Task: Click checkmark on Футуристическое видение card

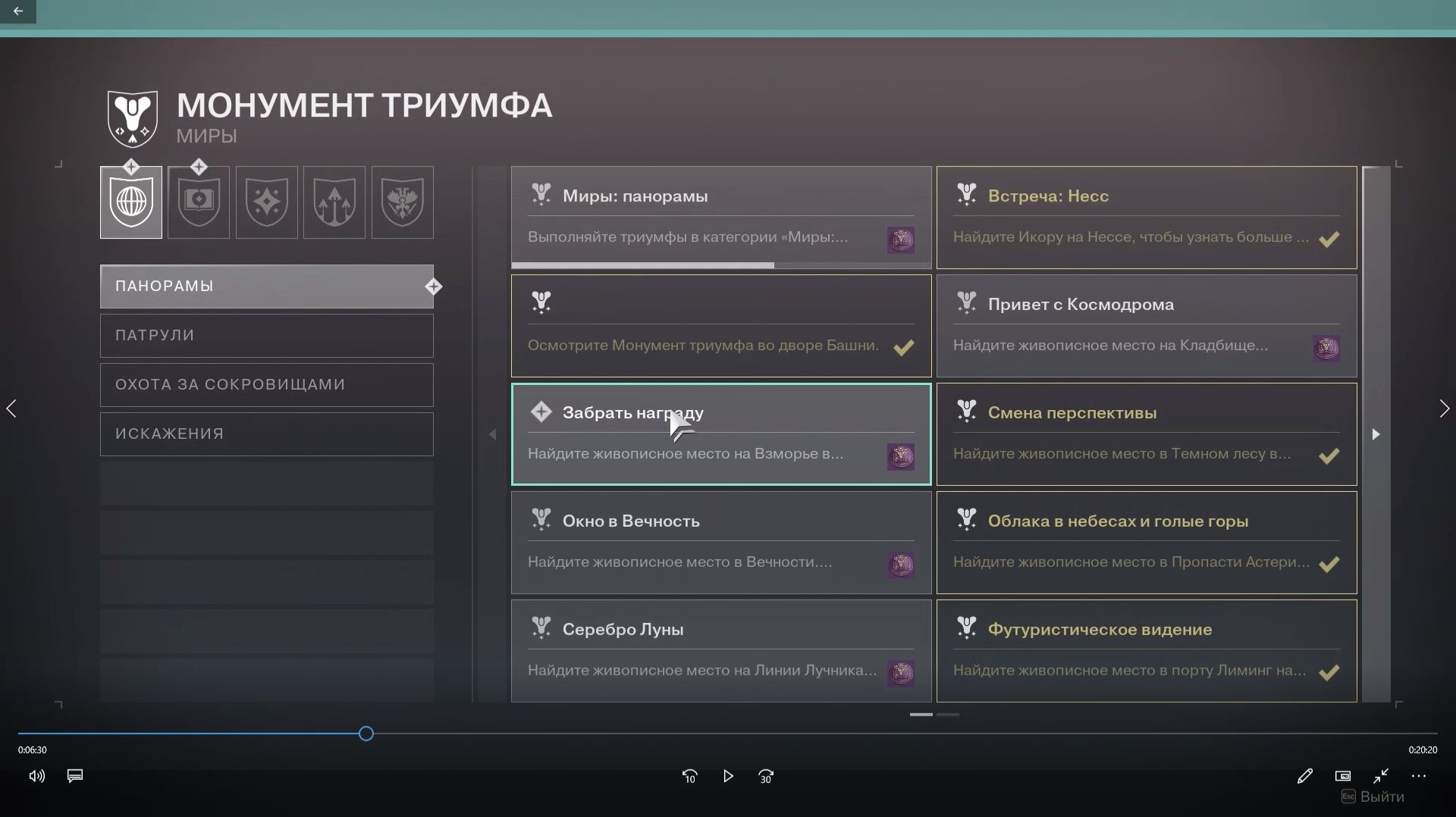Action: [1329, 673]
